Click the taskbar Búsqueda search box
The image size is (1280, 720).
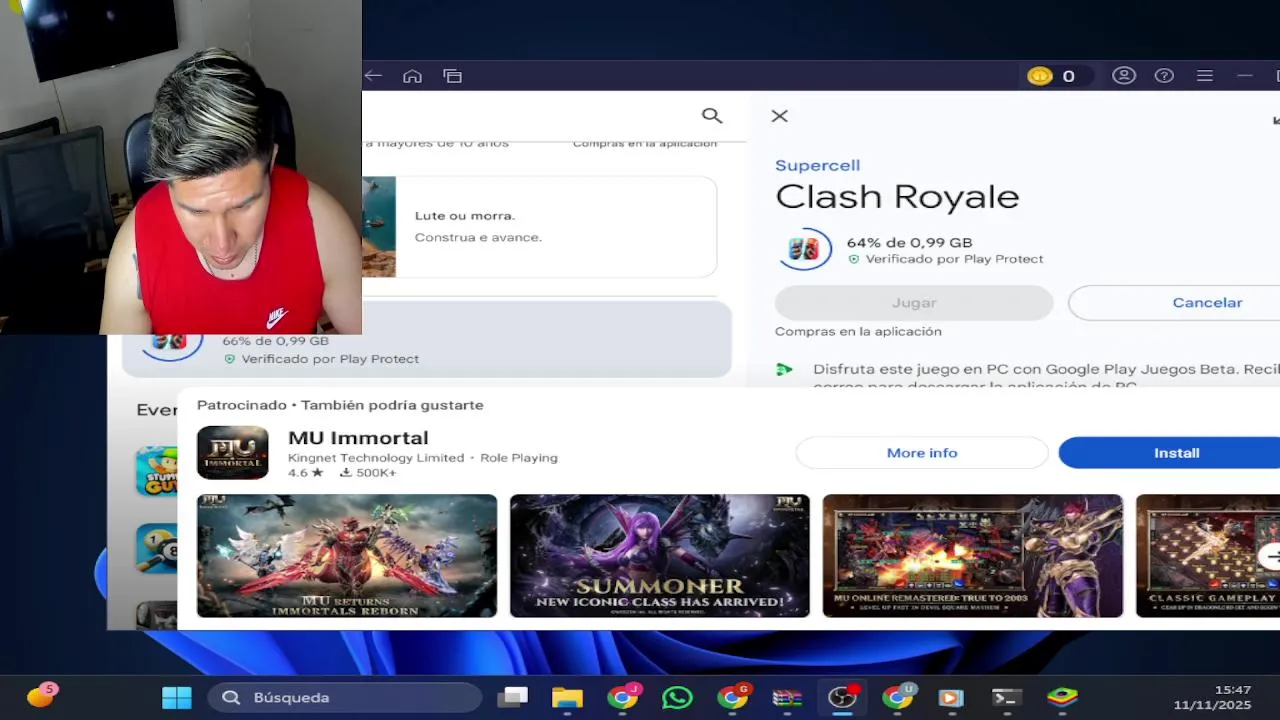[x=345, y=698]
